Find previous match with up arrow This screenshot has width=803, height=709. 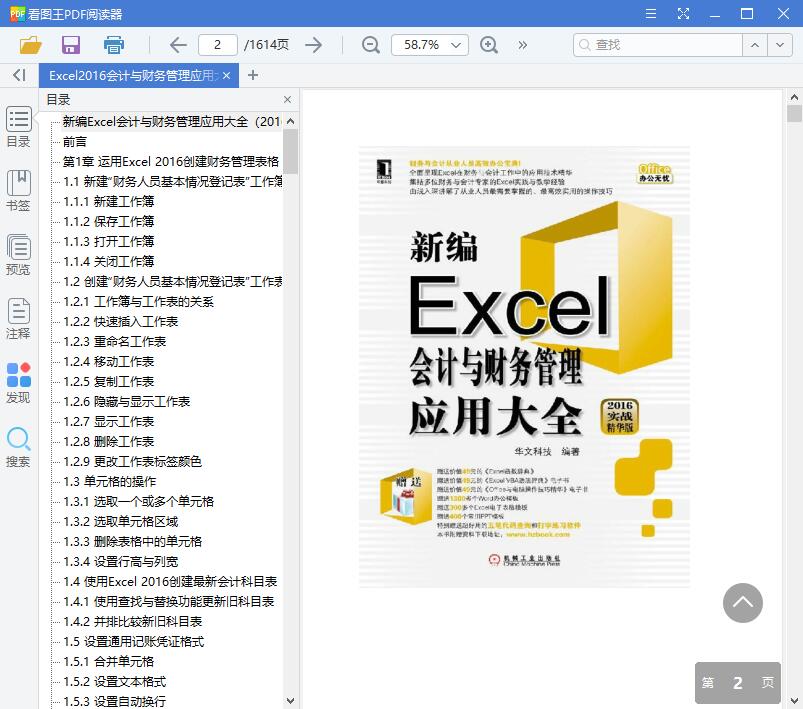coord(754,45)
